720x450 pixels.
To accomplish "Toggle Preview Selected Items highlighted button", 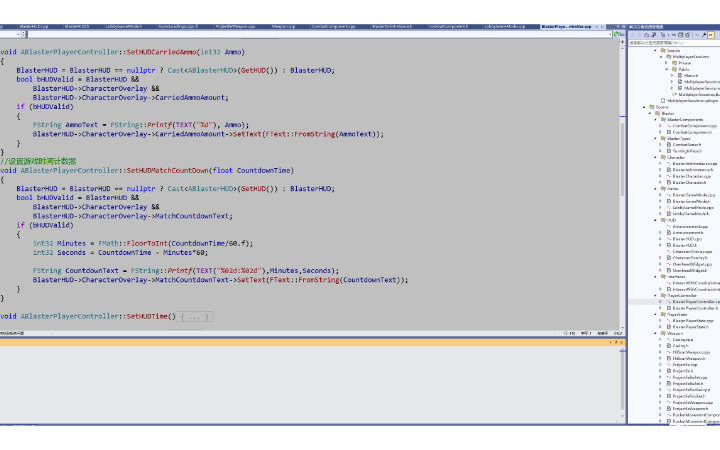I will [x=711, y=35].
